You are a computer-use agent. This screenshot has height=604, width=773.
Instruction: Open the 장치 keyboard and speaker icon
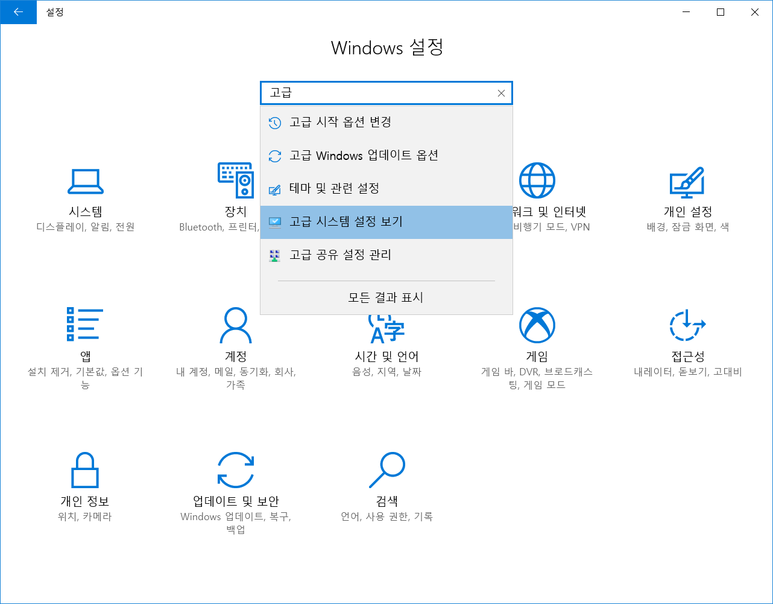tap(236, 180)
